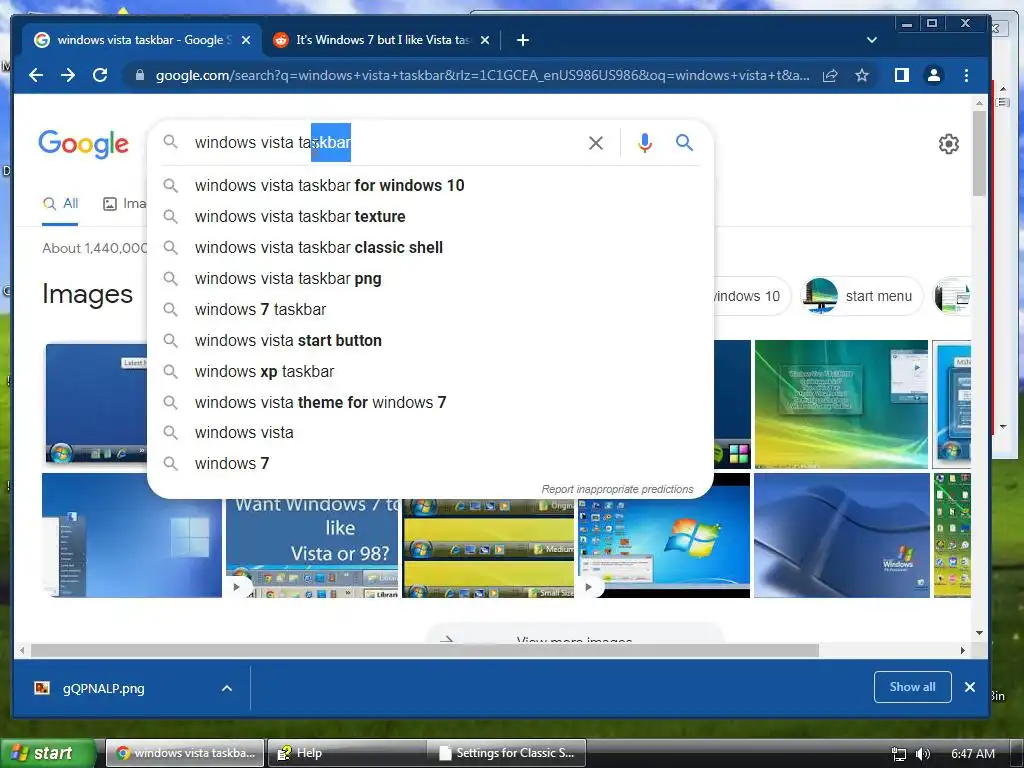Select suggestion 'windows 7 taskbar'
1024x768 pixels.
coord(430,310)
